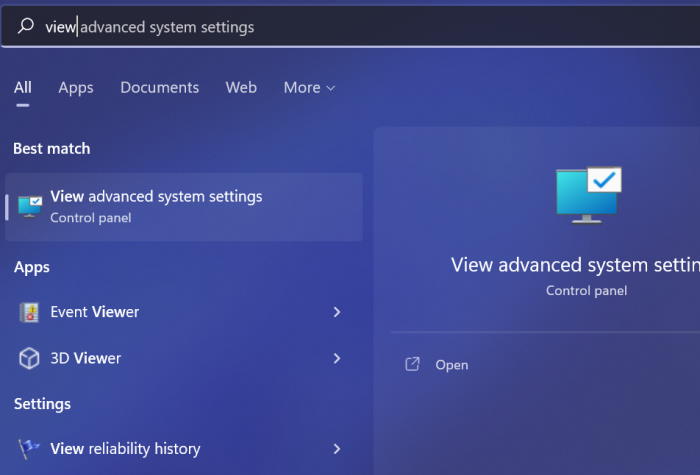Click the Open external-link icon
The width and height of the screenshot is (700, 475).
click(x=412, y=364)
